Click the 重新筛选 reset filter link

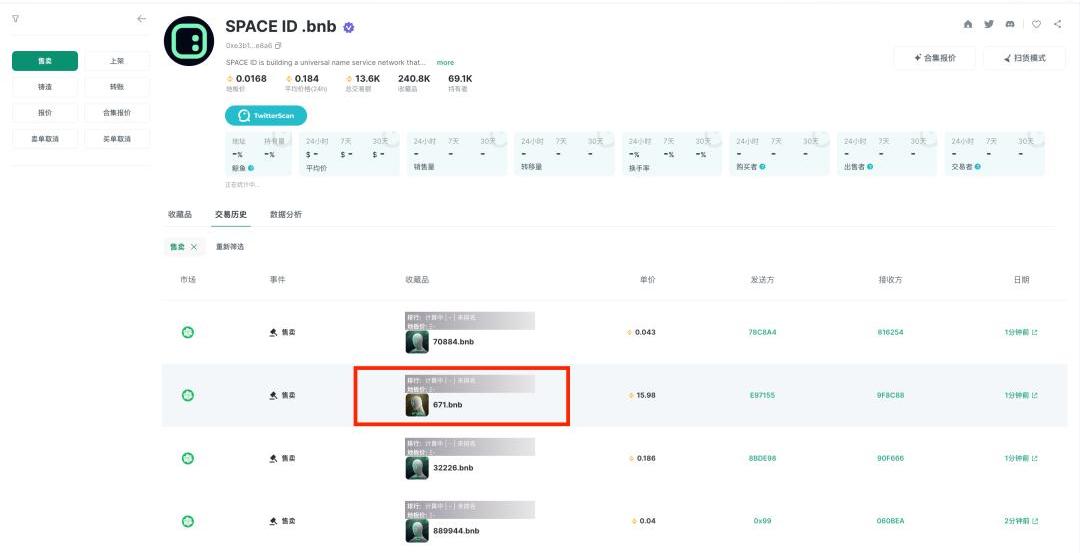[x=230, y=247]
